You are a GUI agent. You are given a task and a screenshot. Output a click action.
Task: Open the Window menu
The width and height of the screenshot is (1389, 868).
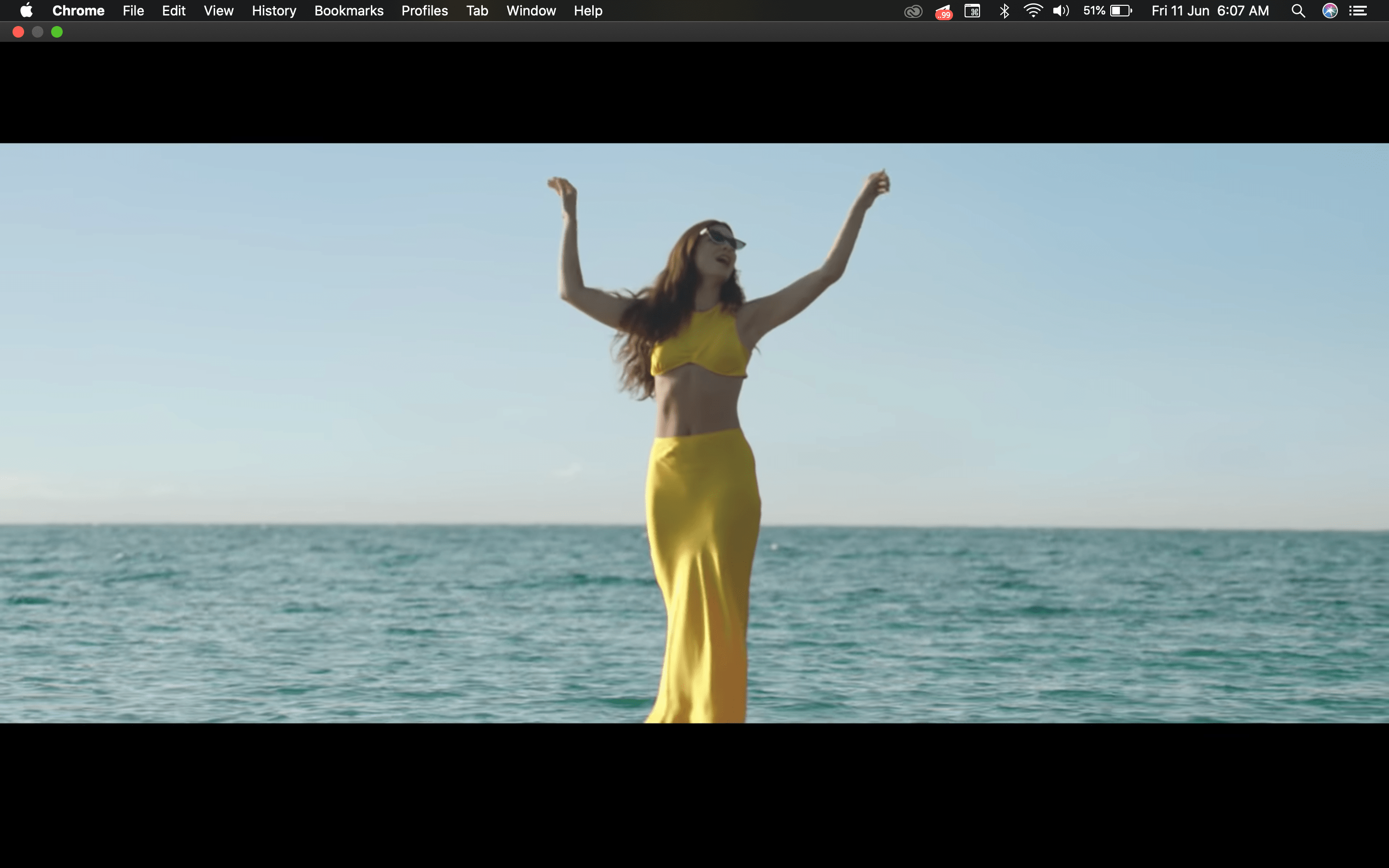tap(531, 11)
